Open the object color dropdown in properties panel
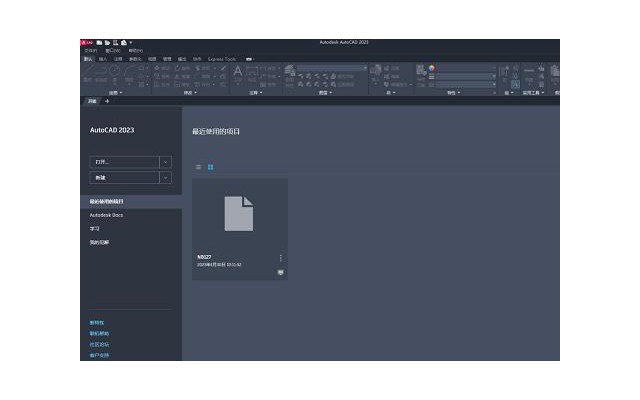The image size is (640, 400). [466, 68]
